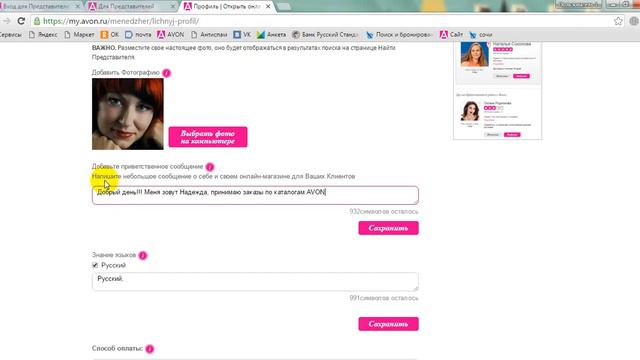Click pink button in second example card
Screen dimensions: 640x360
[512, 134]
